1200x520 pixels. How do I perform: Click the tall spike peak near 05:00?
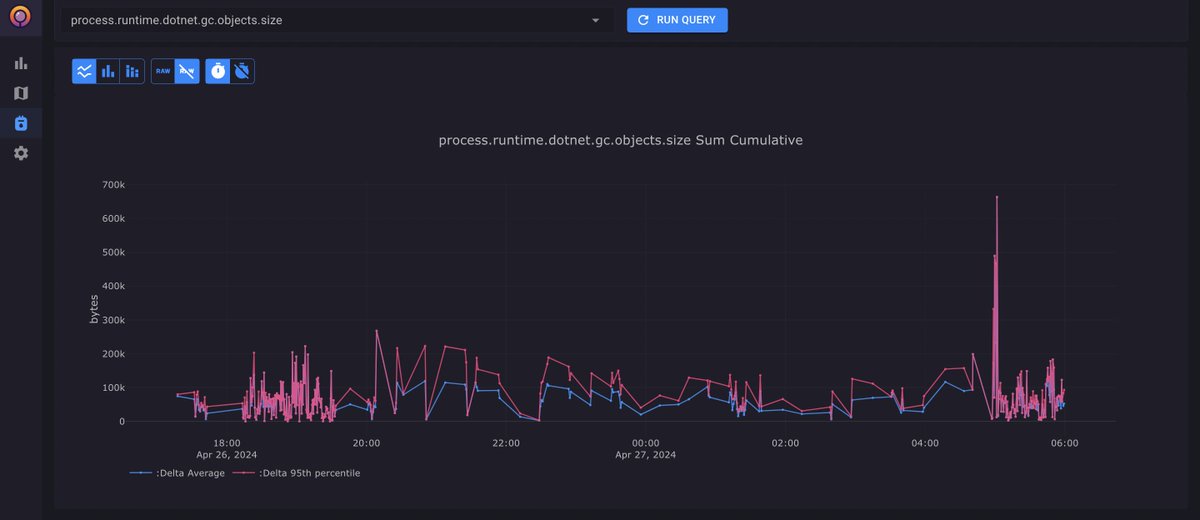click(997, 197)
